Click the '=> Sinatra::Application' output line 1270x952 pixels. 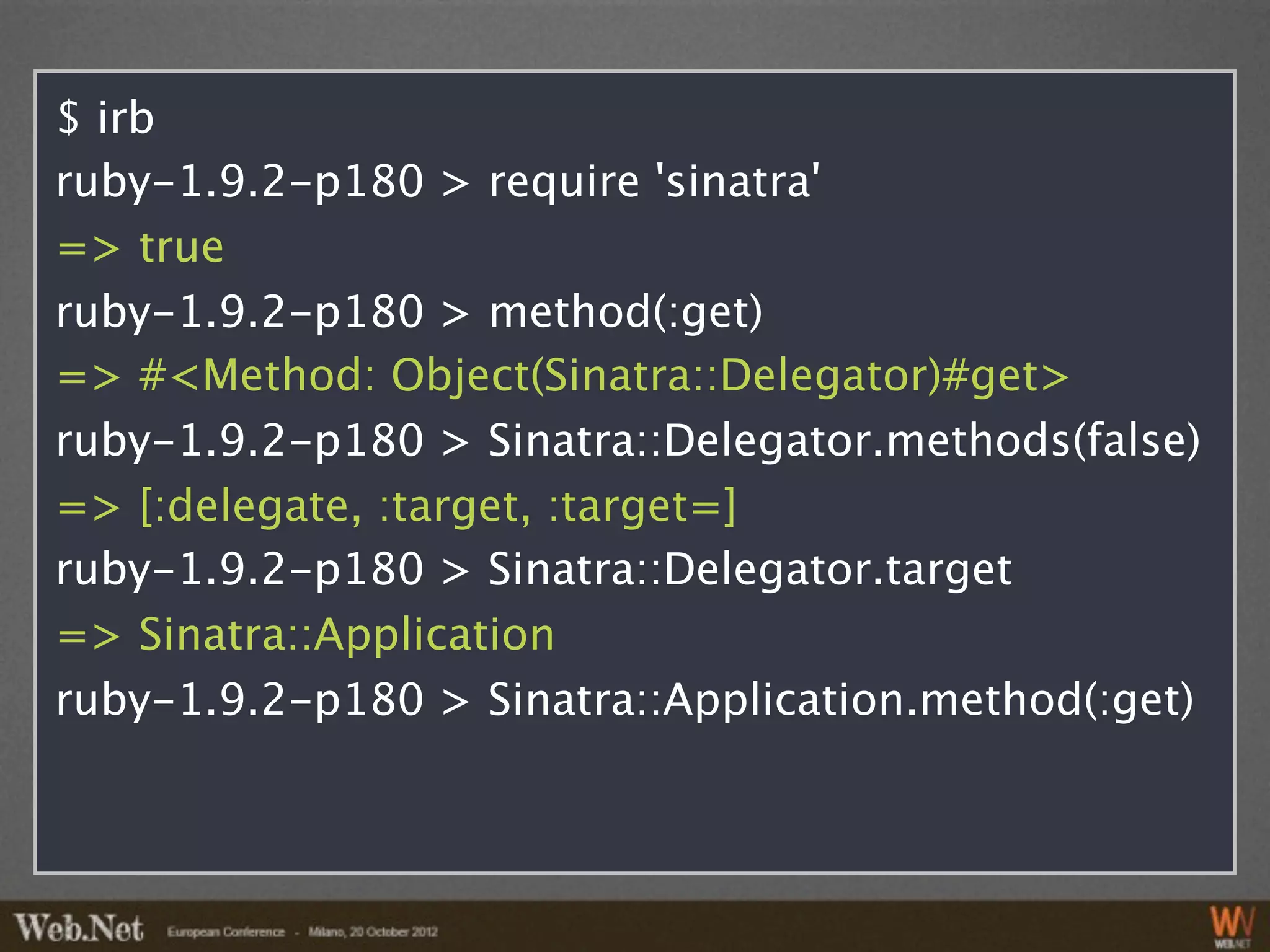click(306, 635)
